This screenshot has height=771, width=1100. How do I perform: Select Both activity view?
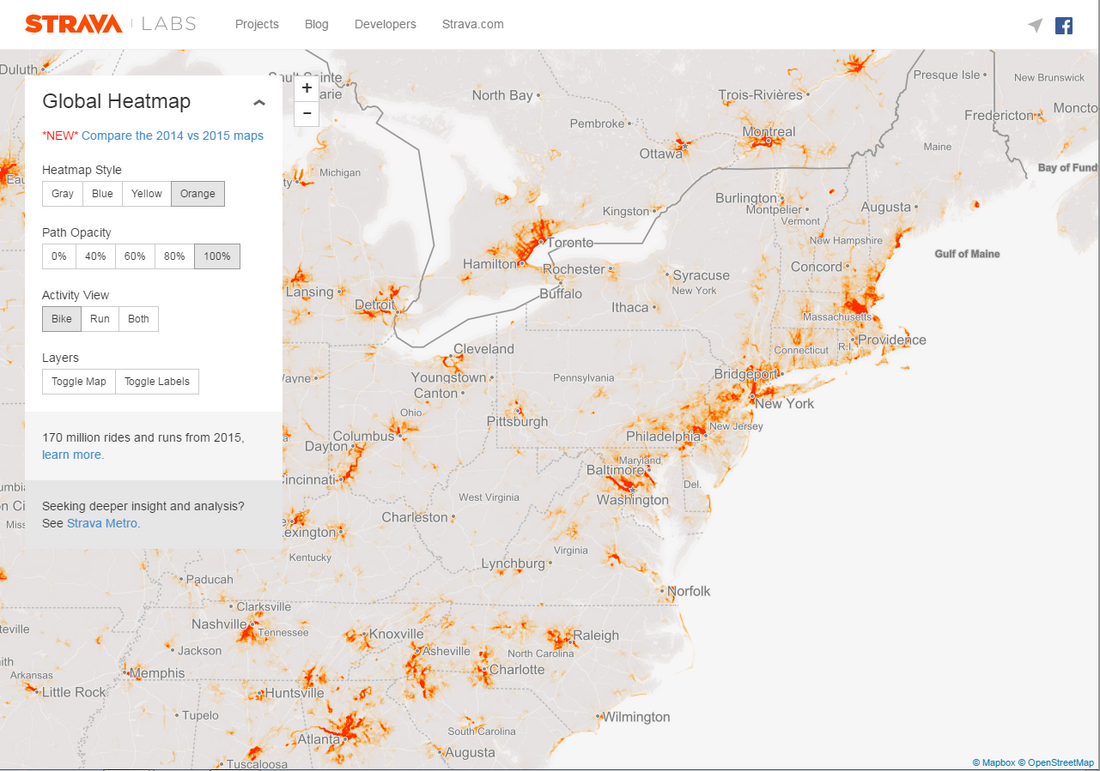coord(138,319)
